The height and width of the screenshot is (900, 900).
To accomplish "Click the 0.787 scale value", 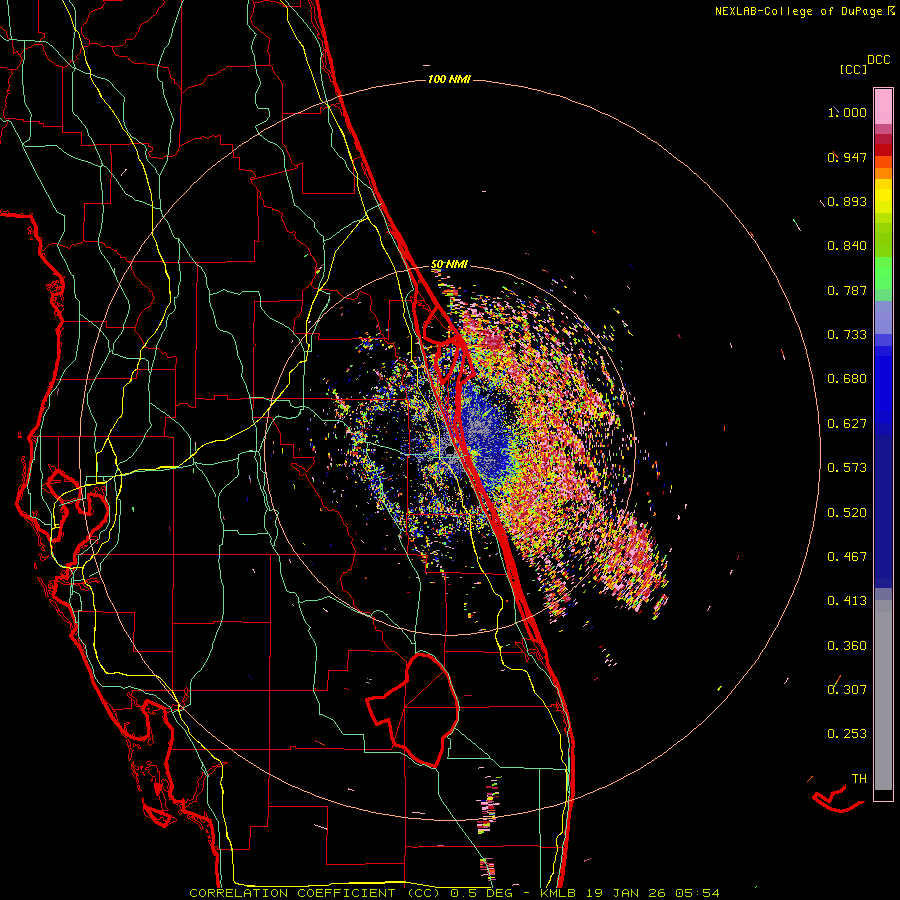I will point(847,290).
